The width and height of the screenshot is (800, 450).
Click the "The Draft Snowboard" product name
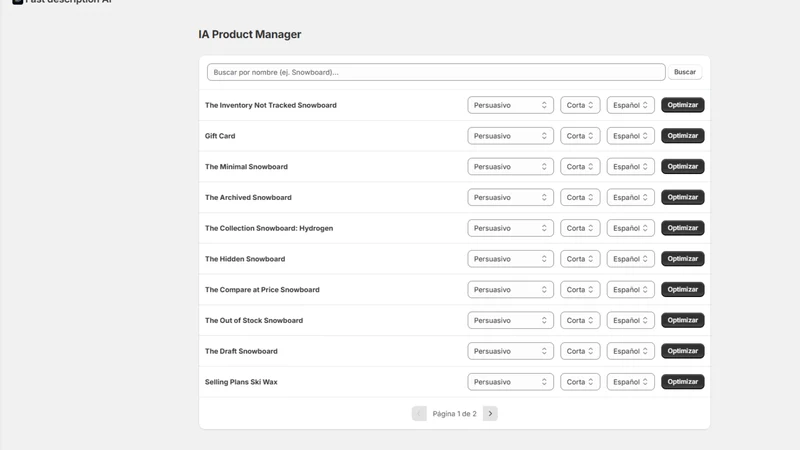[241, 351]
